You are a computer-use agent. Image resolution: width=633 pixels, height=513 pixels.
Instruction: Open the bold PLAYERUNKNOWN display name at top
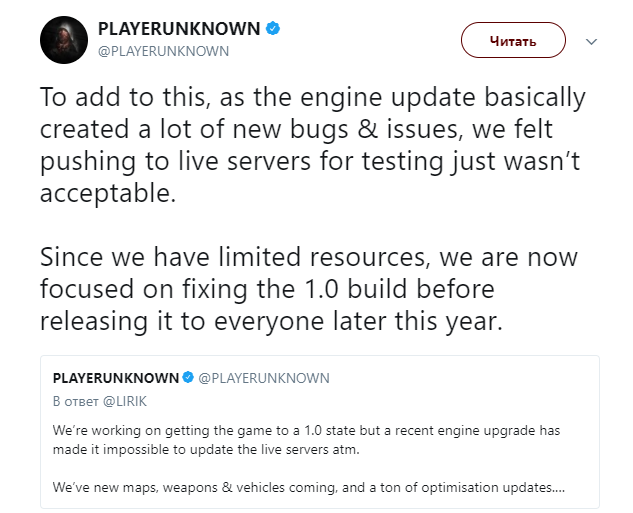(179, 29)
